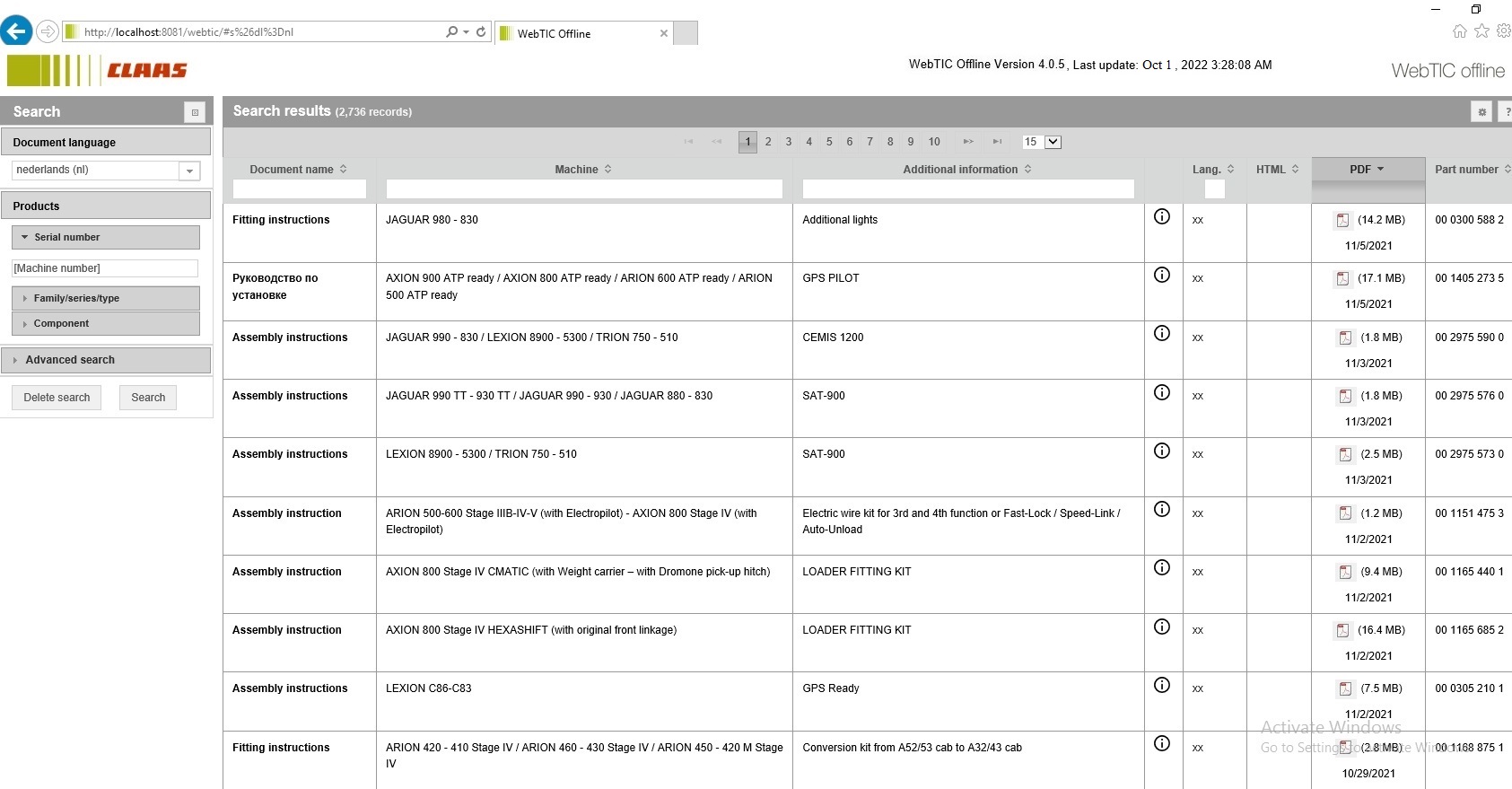Image resolution: width=1512 pixels, height=789 pixels.
Task: Collapse the Search panel with its header icon
Action: pos(195,112)
